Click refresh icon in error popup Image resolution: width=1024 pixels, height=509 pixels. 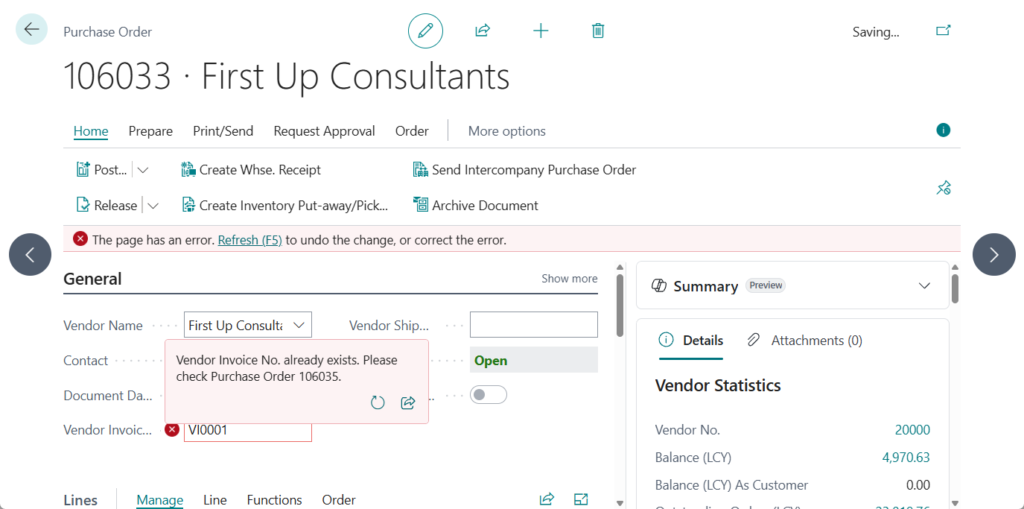click(x=377, y=403)
